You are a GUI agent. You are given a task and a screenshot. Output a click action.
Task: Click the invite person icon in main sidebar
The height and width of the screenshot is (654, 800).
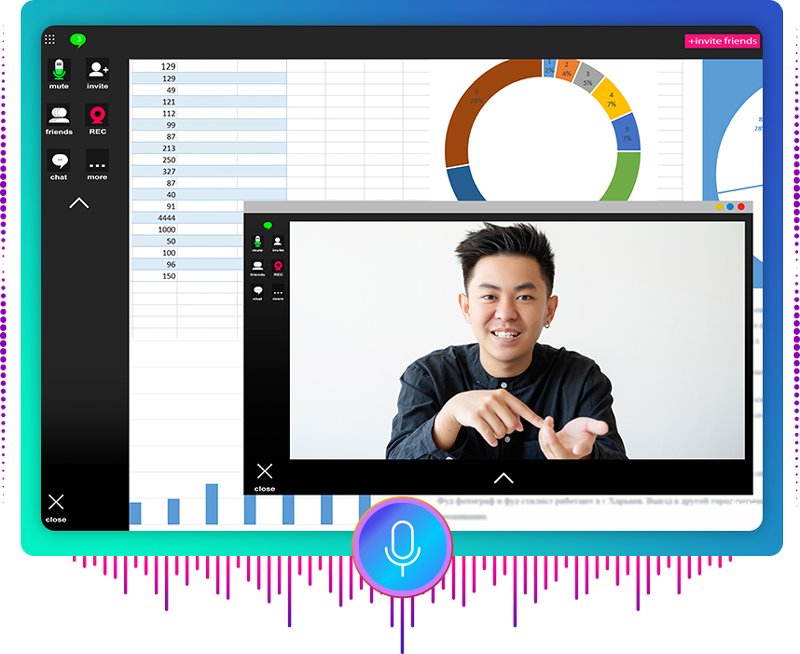coord(97,70)
